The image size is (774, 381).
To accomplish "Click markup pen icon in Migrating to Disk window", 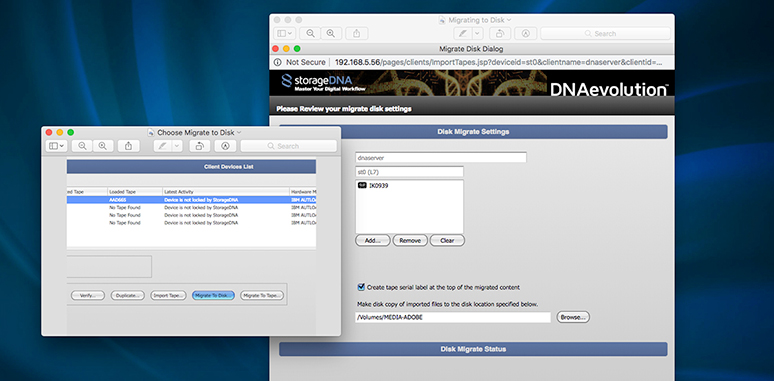I will (x=463, y=34).
